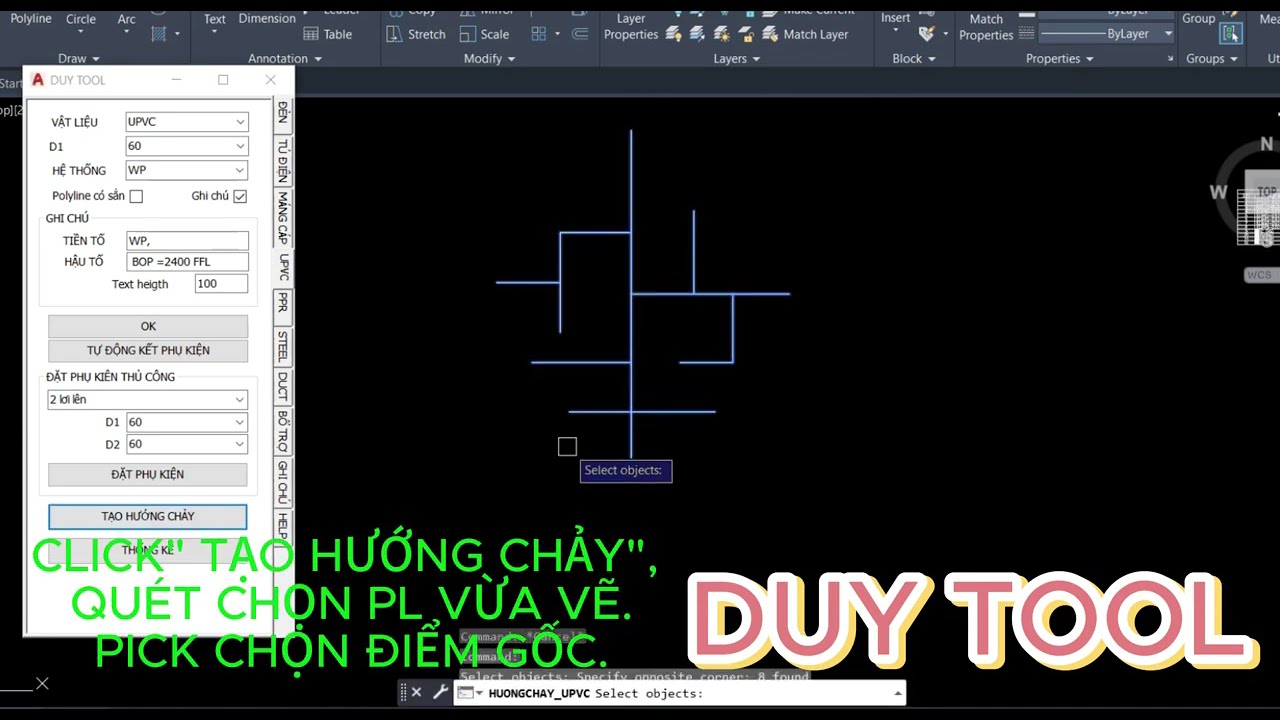1280x720 pixels.
Task: Click the Edit Attributes icon in Block panel
Action: (x=926, y=34)
